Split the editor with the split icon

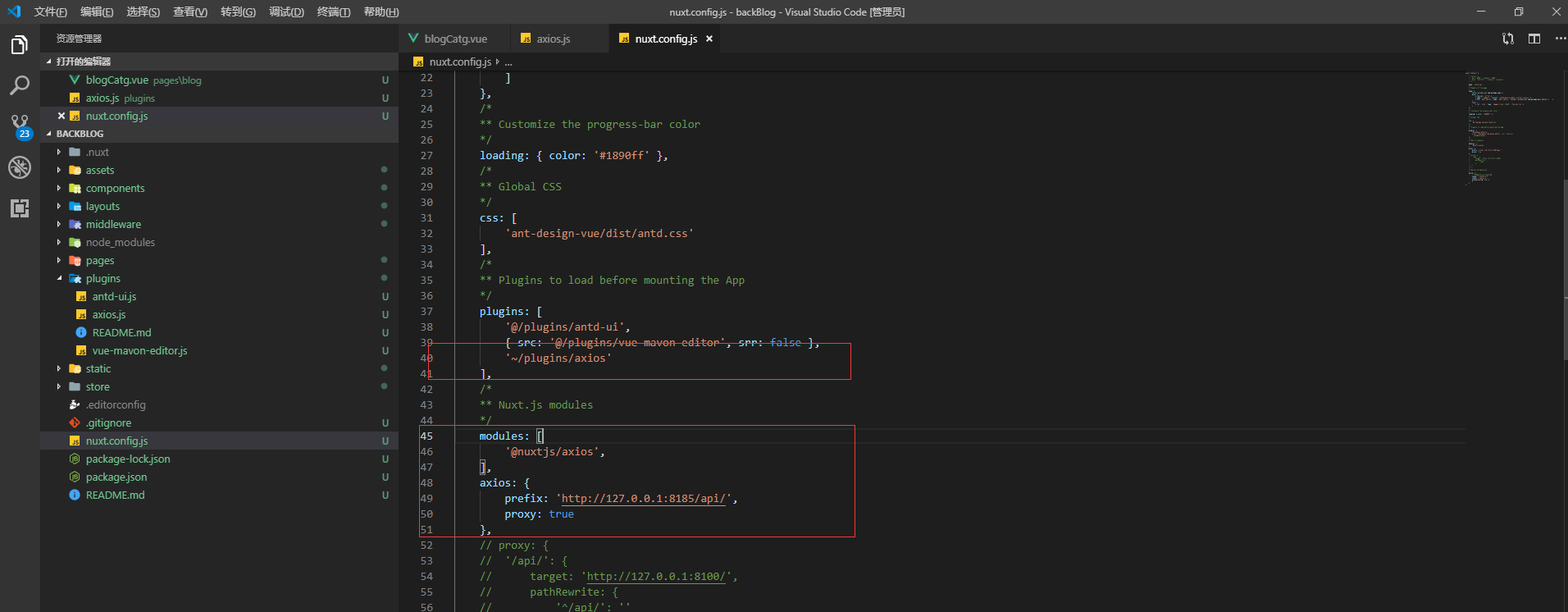tap(1534, 39)
